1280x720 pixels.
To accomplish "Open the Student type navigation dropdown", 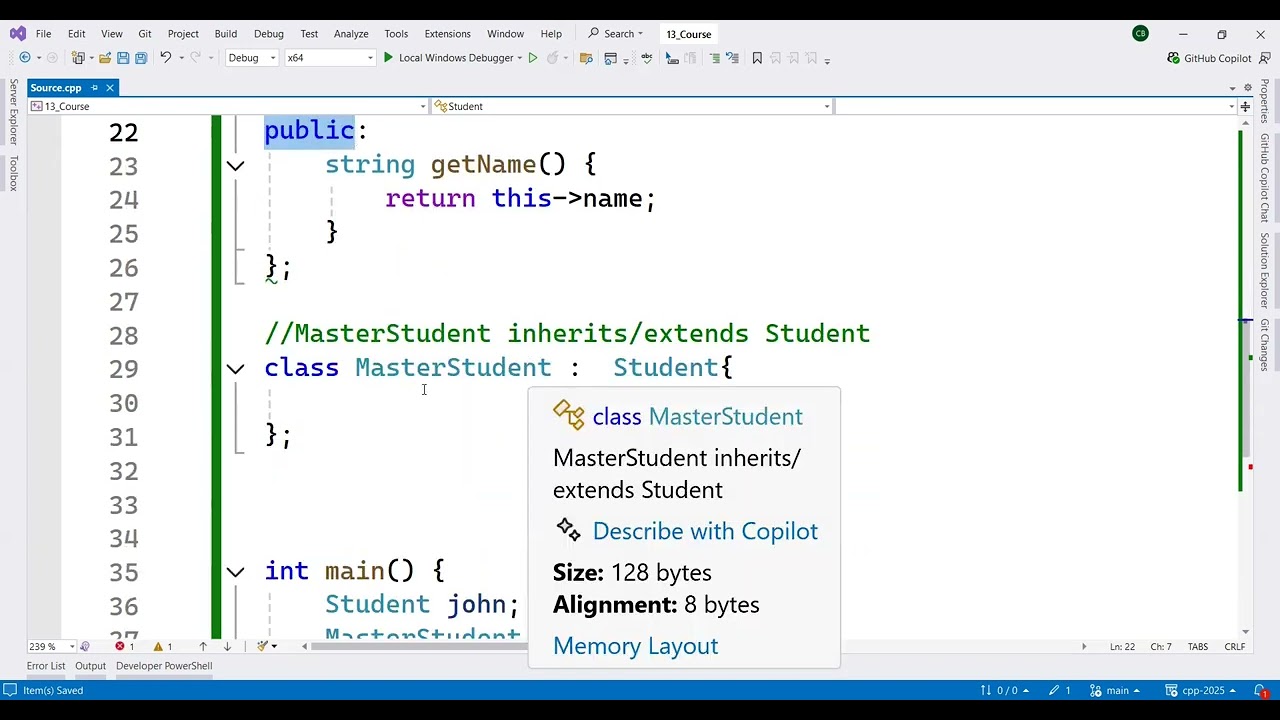I will (x=632, y=106).
